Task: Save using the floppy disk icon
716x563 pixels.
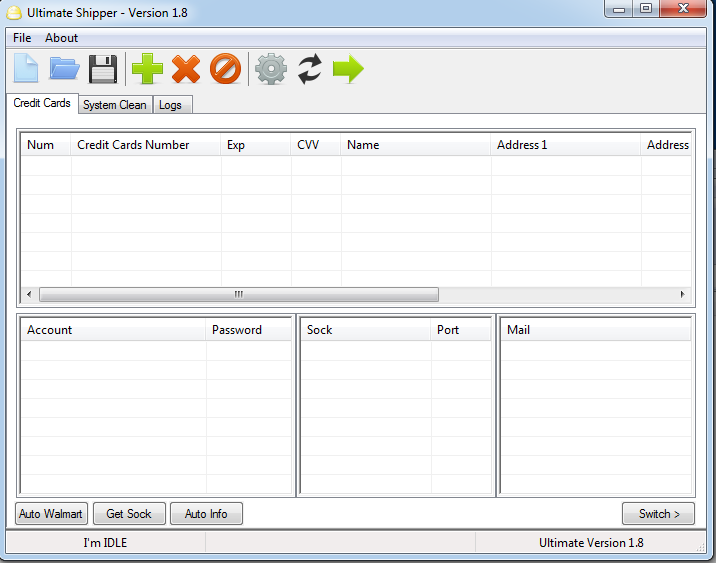Action: (103, 69)
